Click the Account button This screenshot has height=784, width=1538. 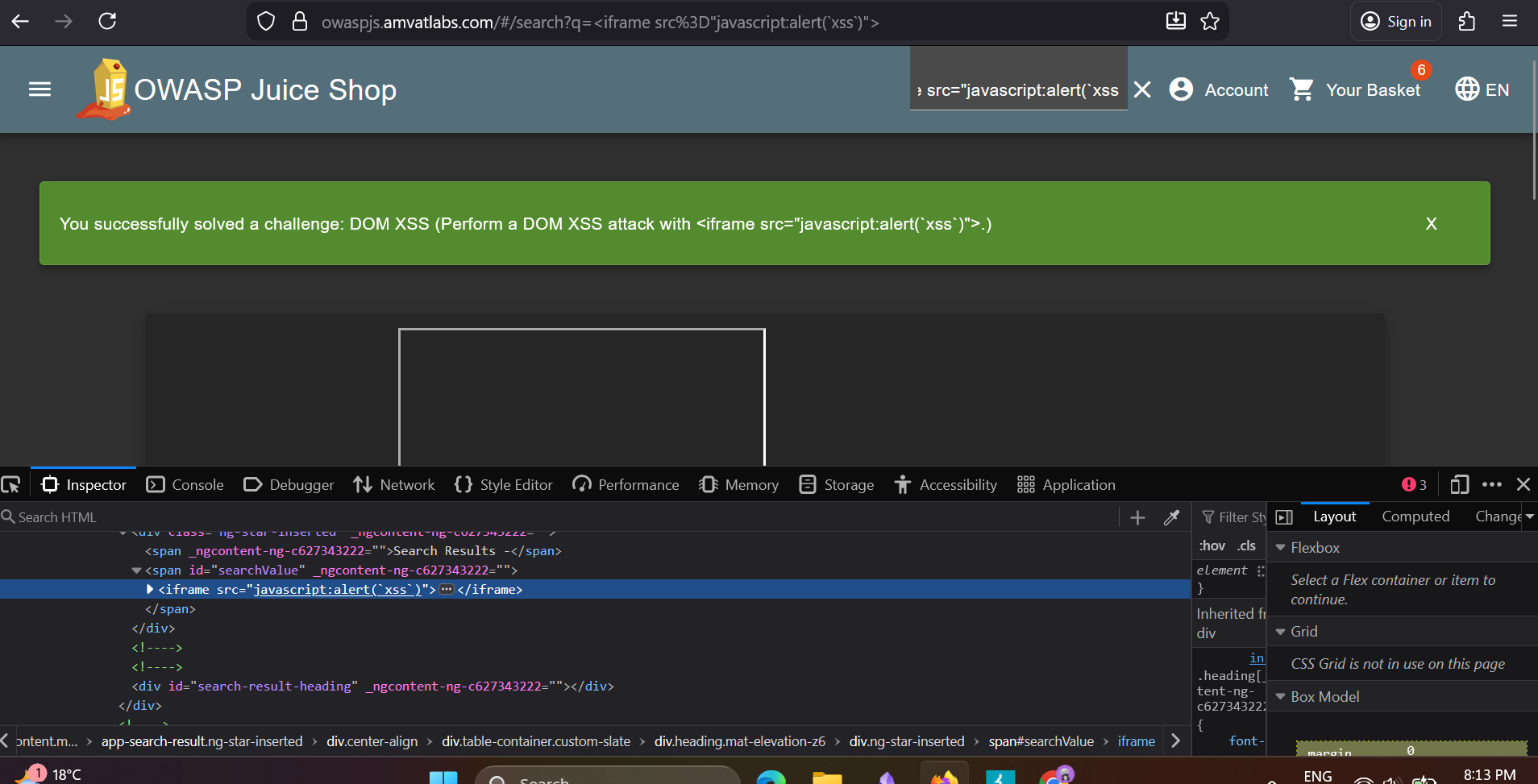(x=1219, y=89)
